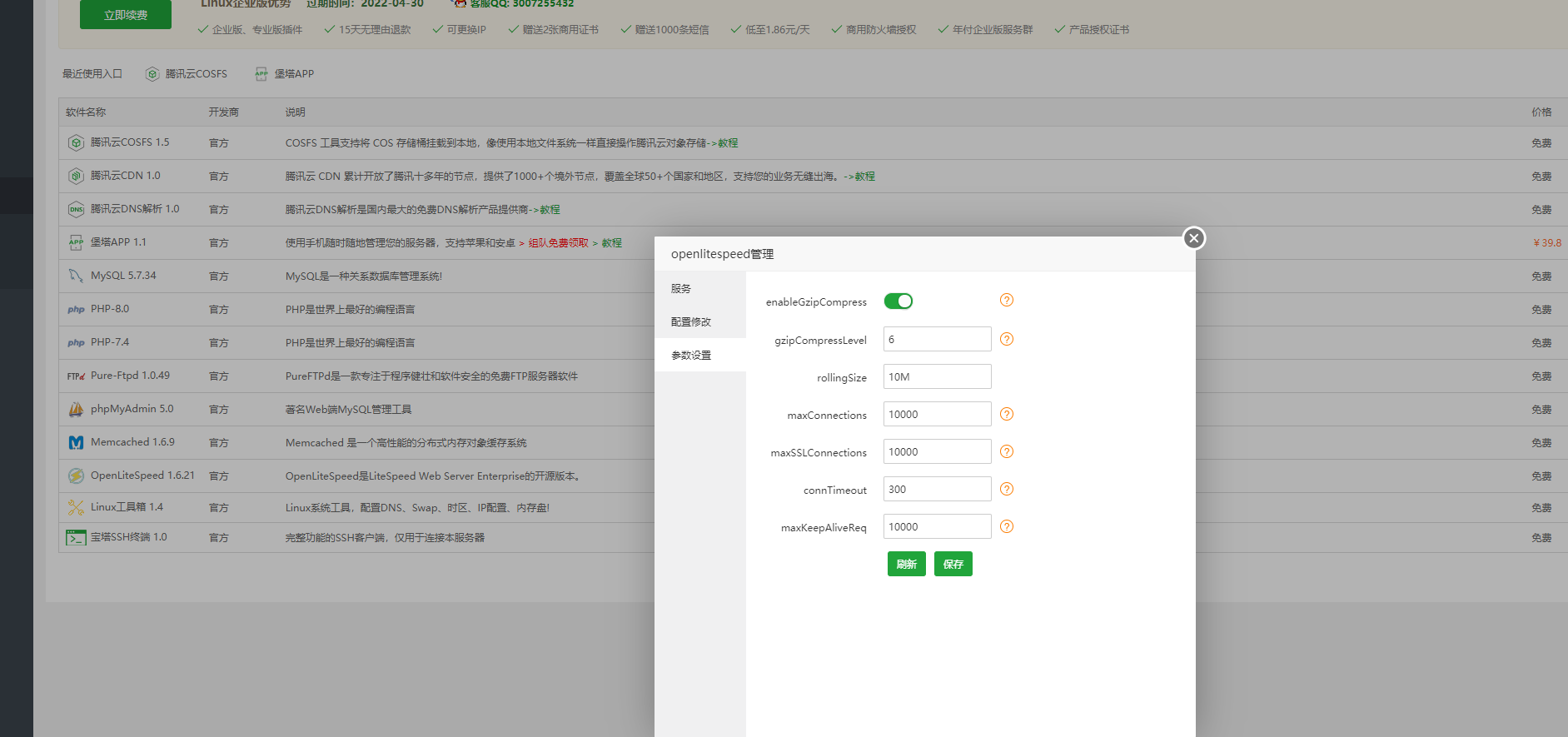Click the 价格 column header
This screenshot has width=1568, height=737.
pyautogui.click(x=1541, y=112)
